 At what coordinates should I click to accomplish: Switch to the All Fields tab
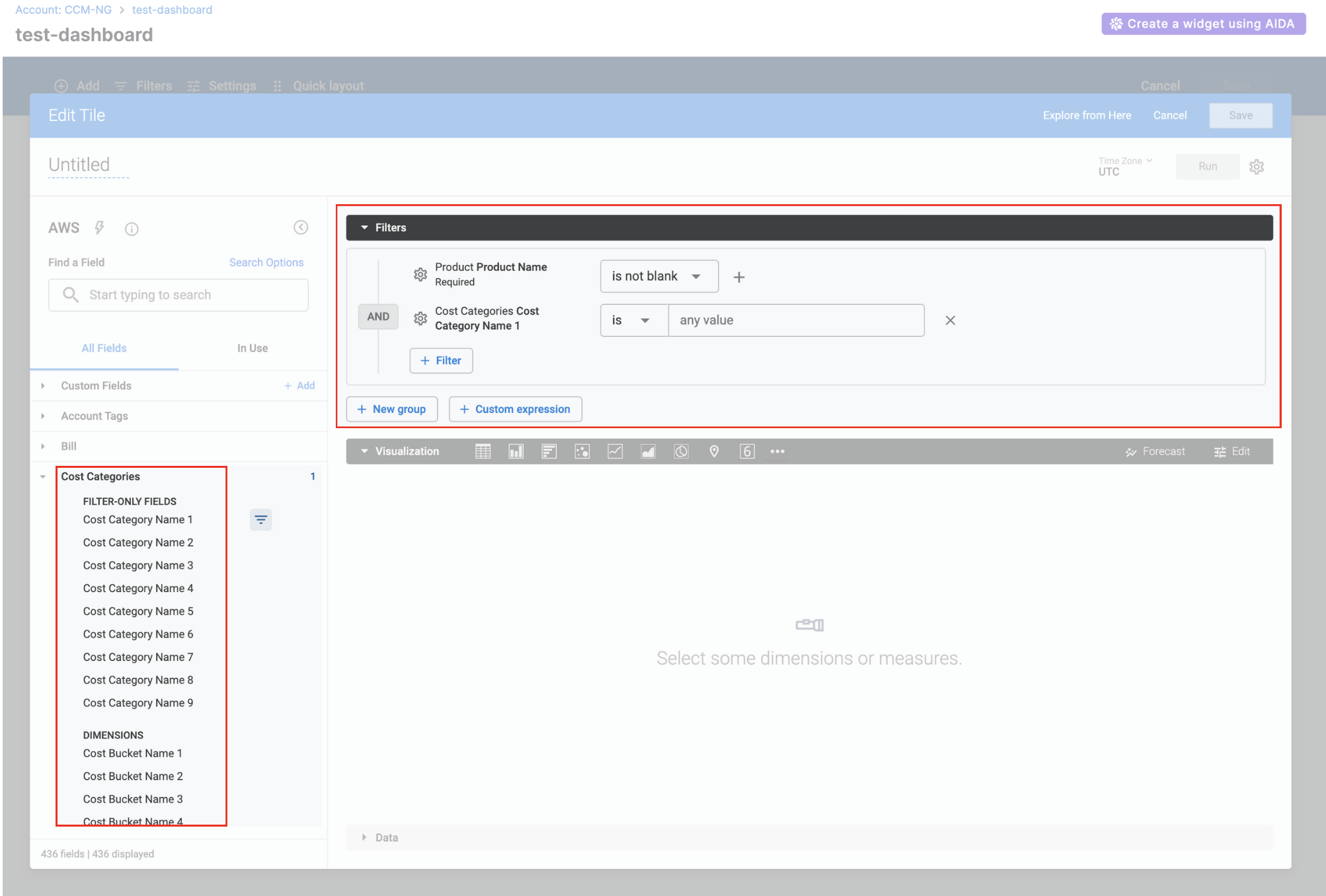(x=104, y=348)
